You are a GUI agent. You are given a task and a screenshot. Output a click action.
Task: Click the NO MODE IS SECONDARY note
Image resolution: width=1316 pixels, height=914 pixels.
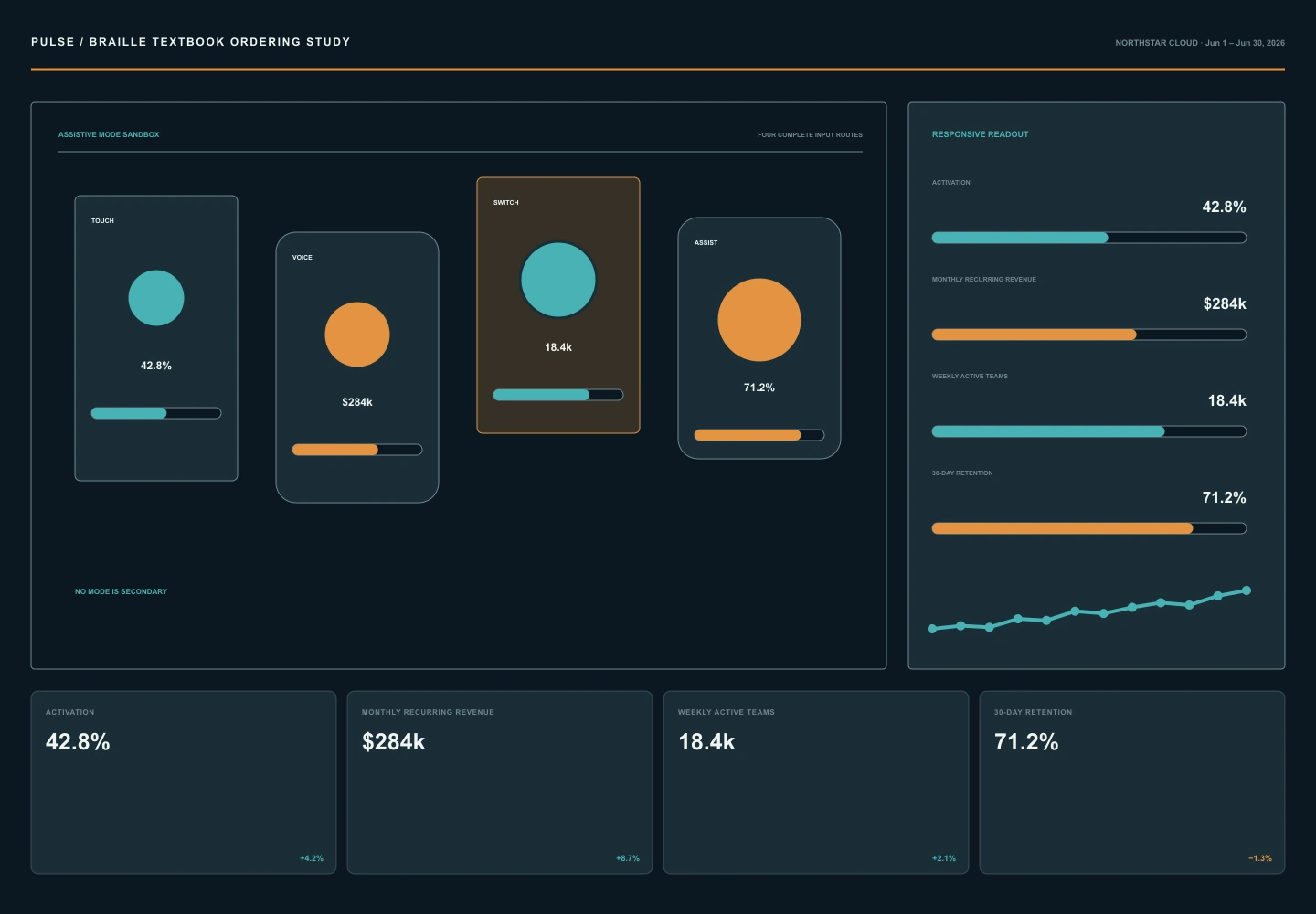(x=121, y=591)
